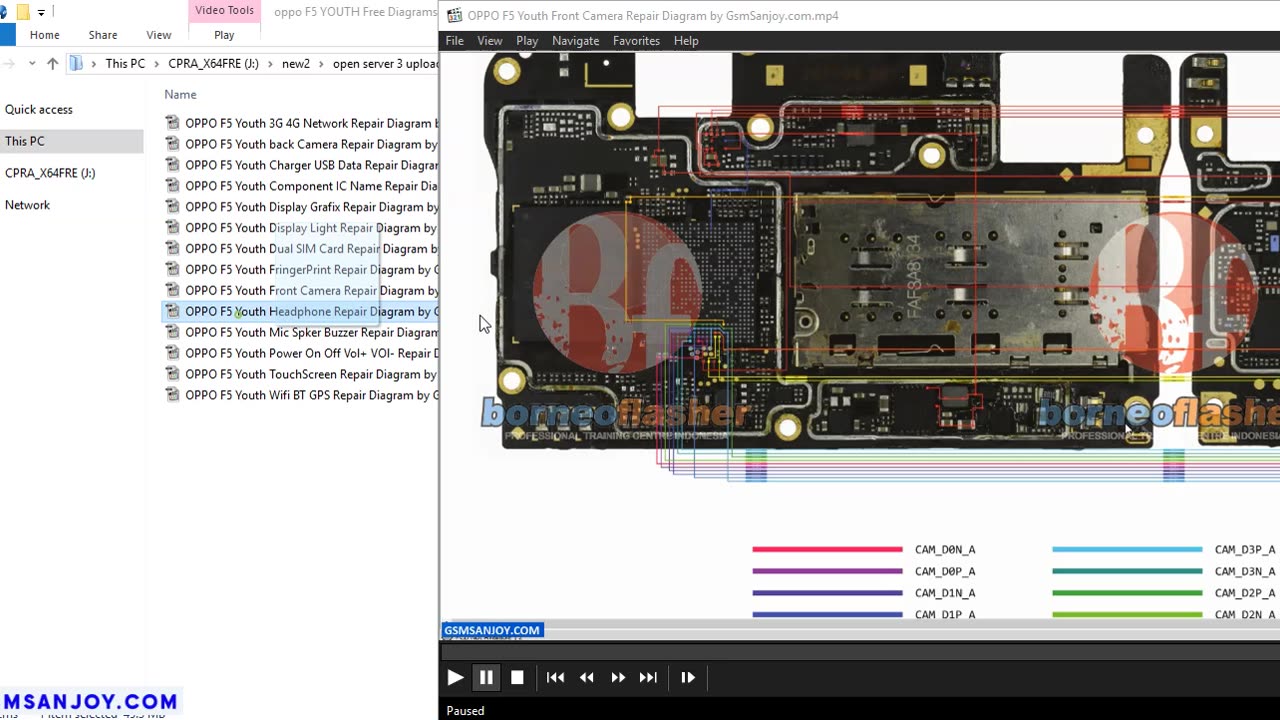Viewport: 1280px width, 720px height.
Task: Open the Navigate menu in the media player
Action: pyautogui.click(x=576, y=41)
